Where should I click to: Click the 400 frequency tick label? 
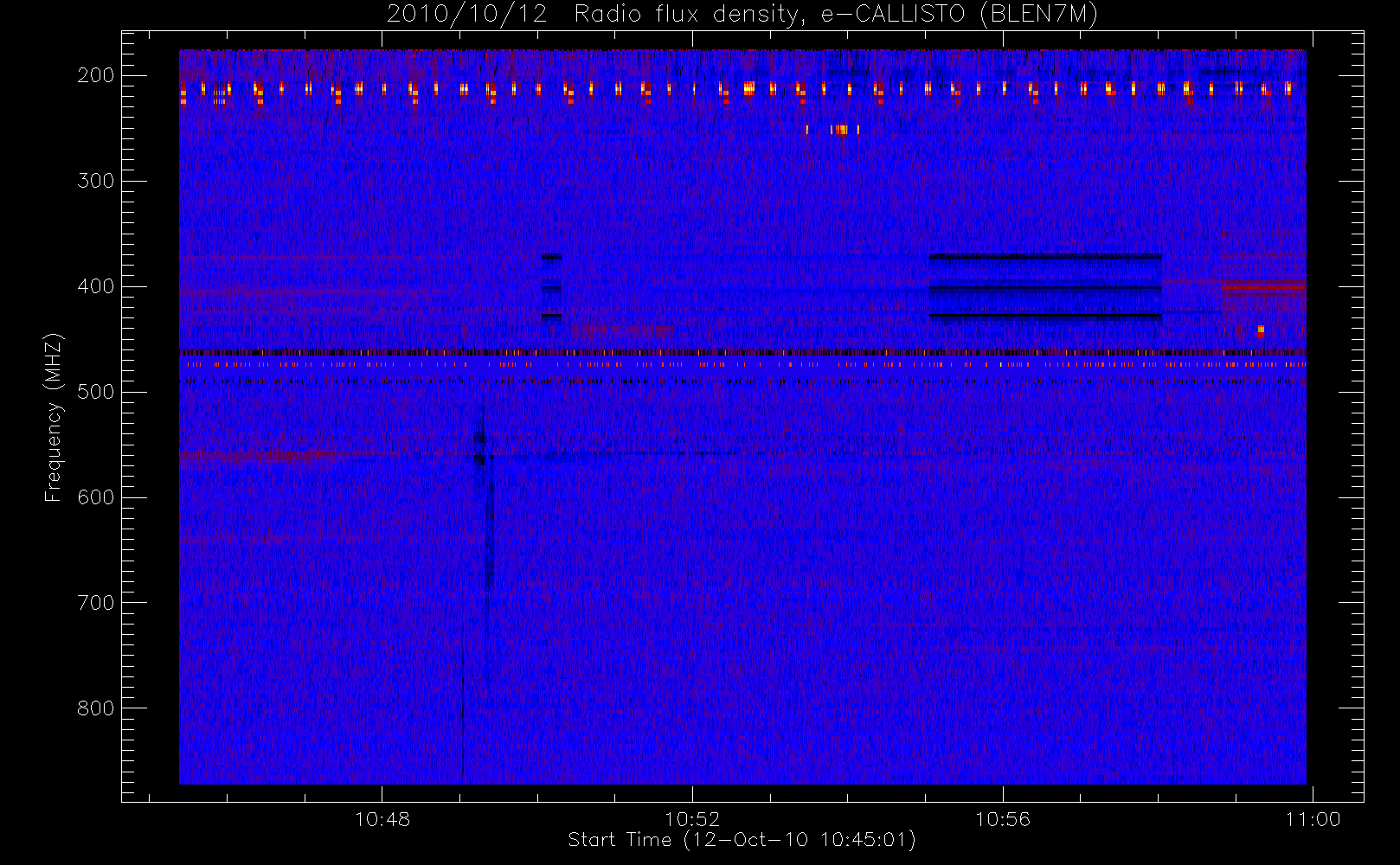(96, 286)
